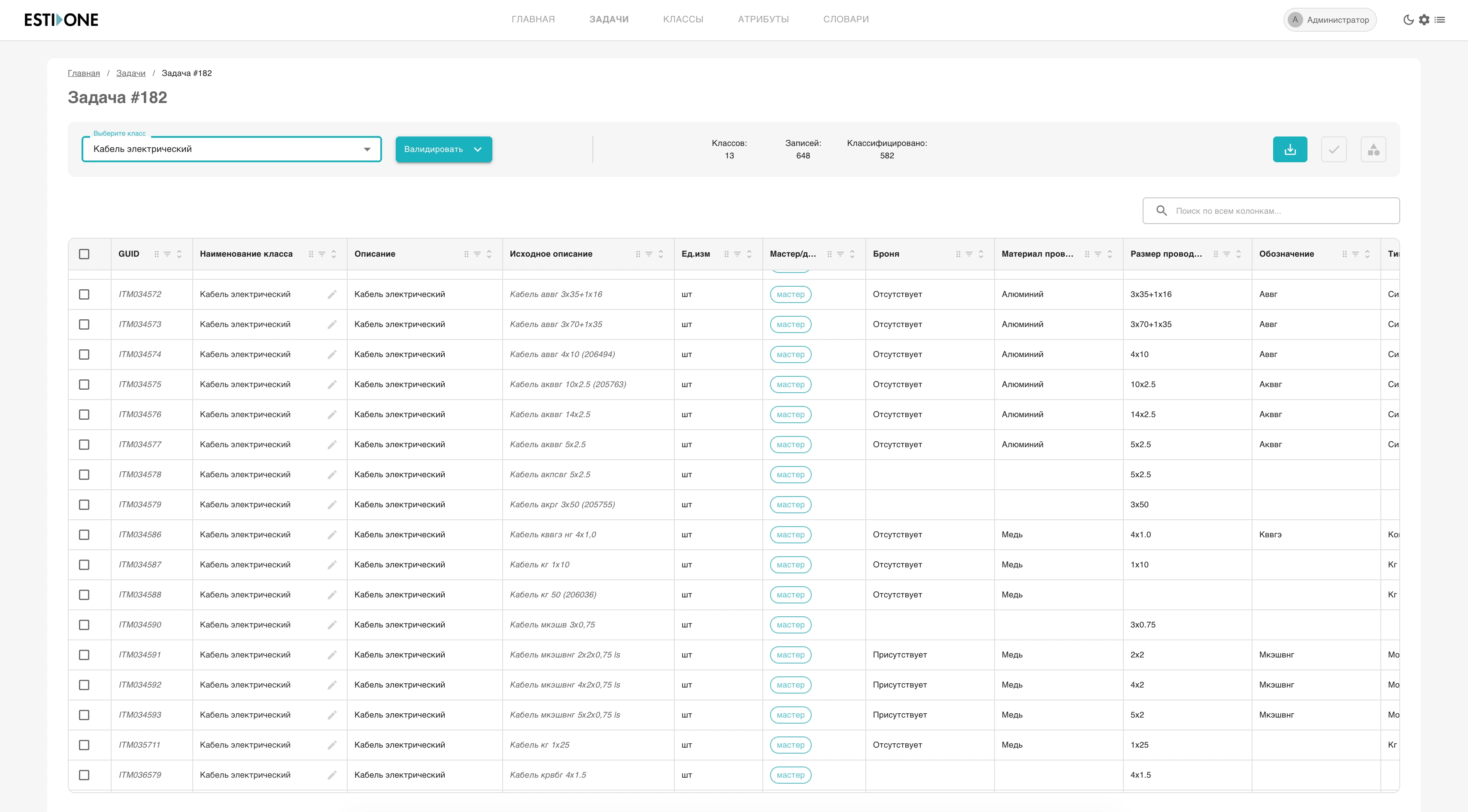Viewport: 1468px width, 812px height.
Task: Edit class name for ITM034572 pencil icon
Action: coord(332,294)
